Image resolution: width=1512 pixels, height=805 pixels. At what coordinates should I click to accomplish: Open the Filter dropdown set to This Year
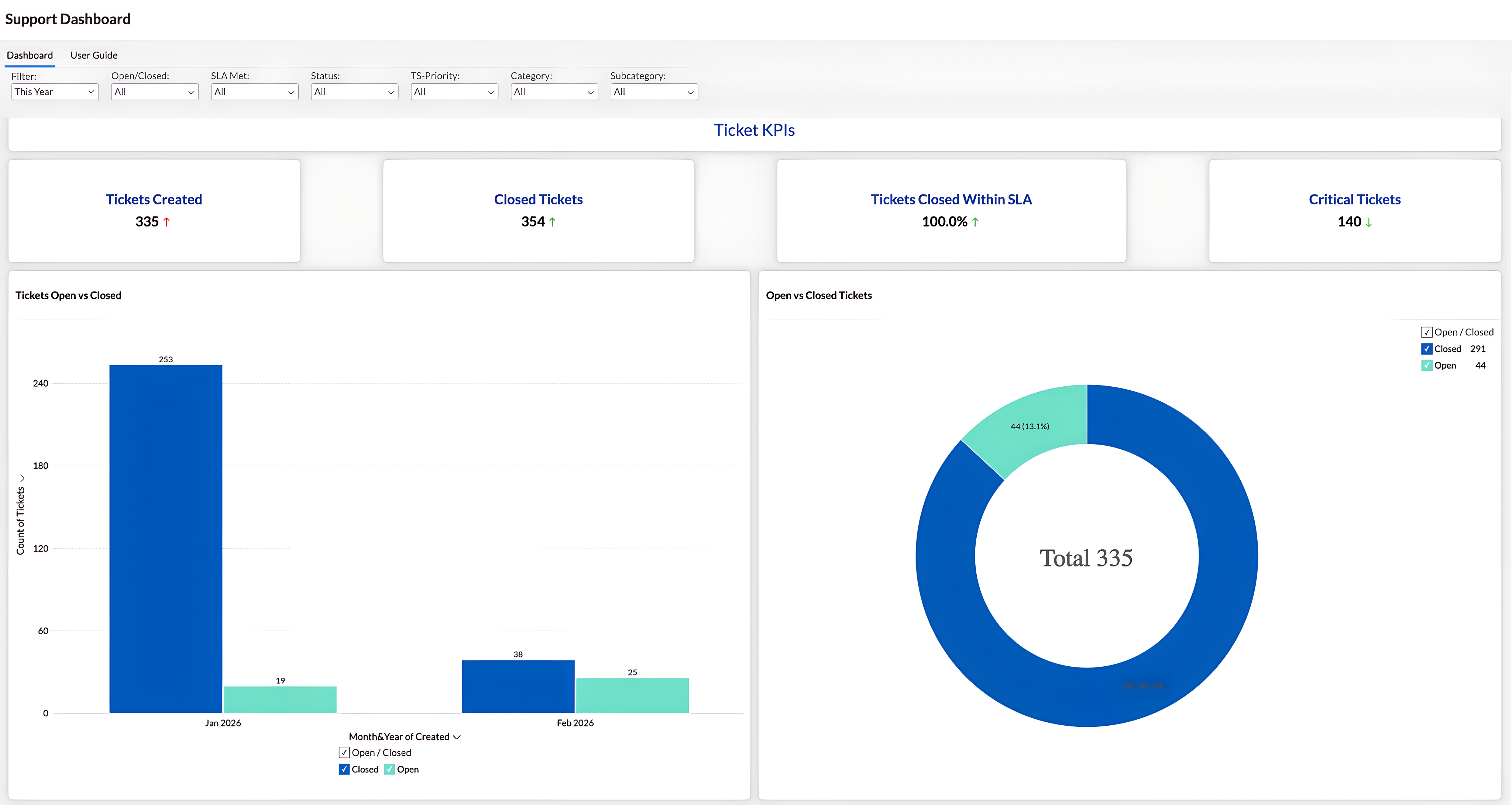55,91
